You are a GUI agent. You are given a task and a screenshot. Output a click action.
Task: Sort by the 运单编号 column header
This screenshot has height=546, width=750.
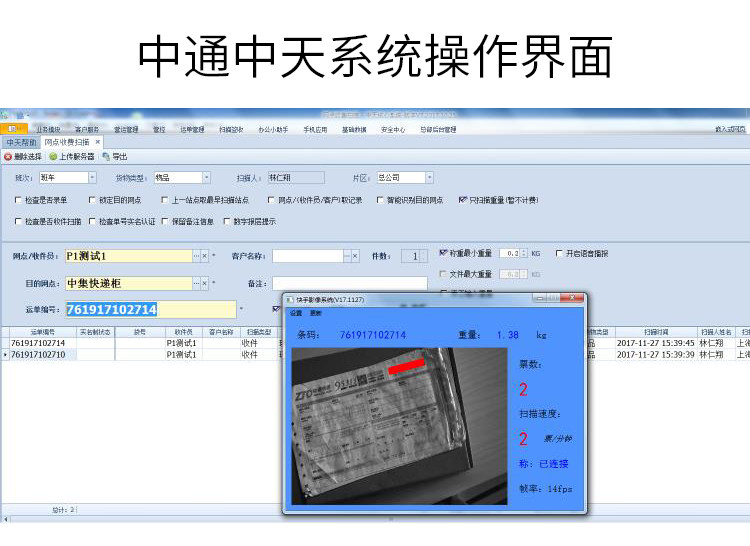point(43,332)
